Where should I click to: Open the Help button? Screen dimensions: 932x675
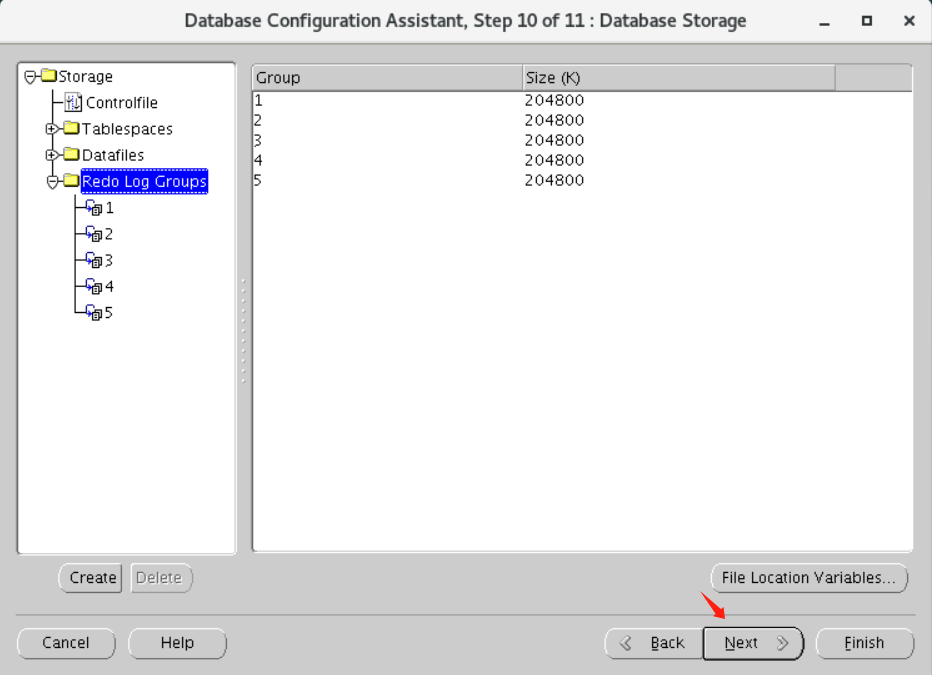click(177, 643)
